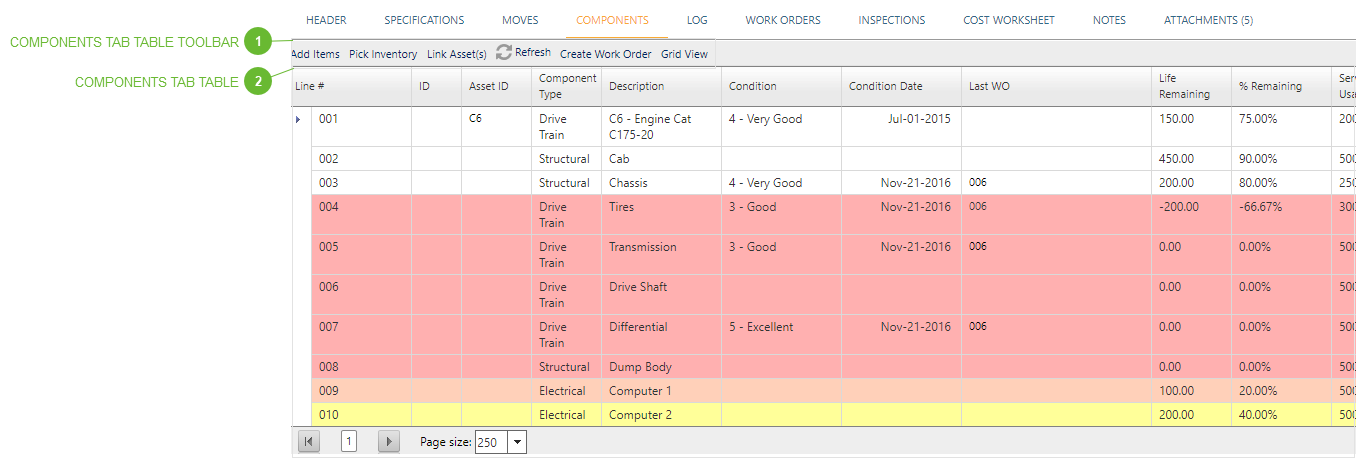Select the MOVES tab

point(520,20)
